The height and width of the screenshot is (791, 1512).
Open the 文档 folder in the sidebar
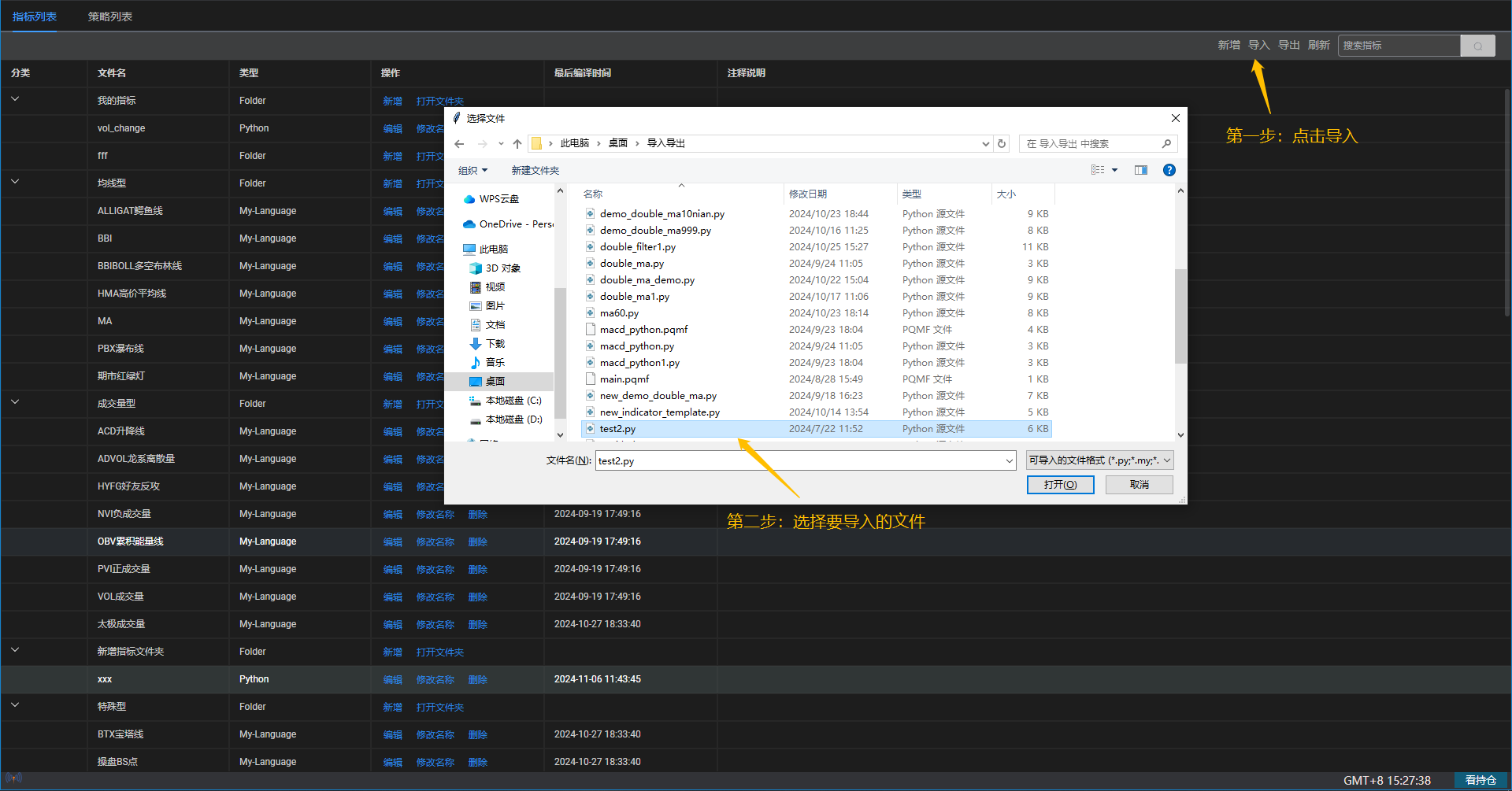coord(487,325)
